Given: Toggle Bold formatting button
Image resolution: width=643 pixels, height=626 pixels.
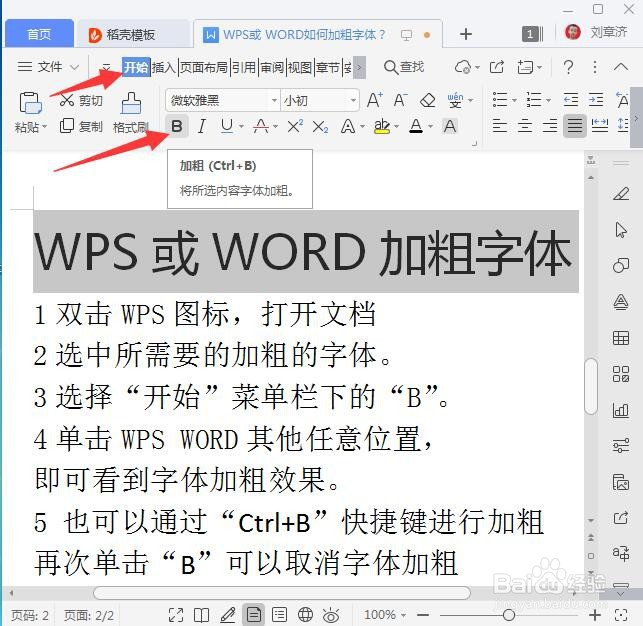Looking at the screenshot, I should 177,126.
